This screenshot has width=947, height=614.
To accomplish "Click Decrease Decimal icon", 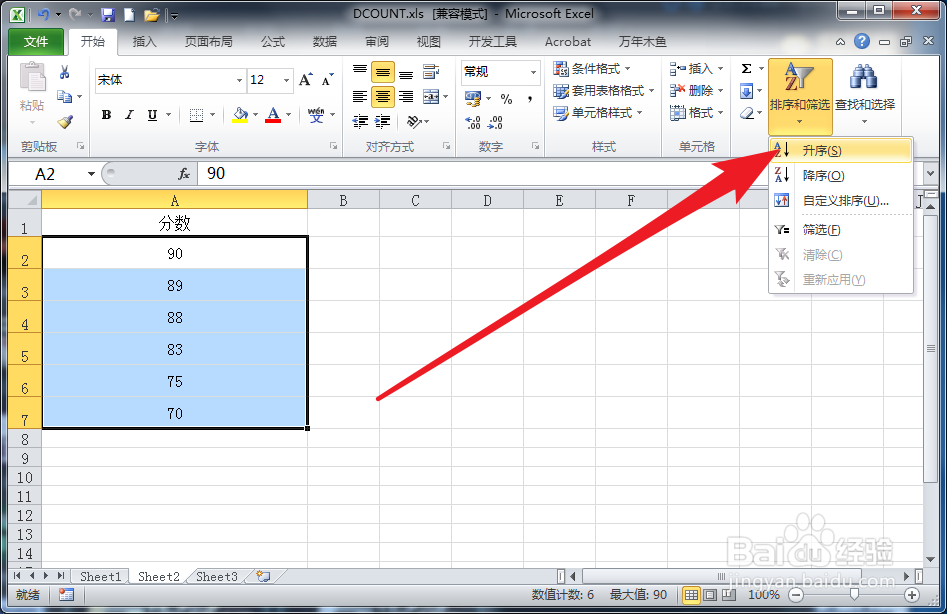I will 495,123.
